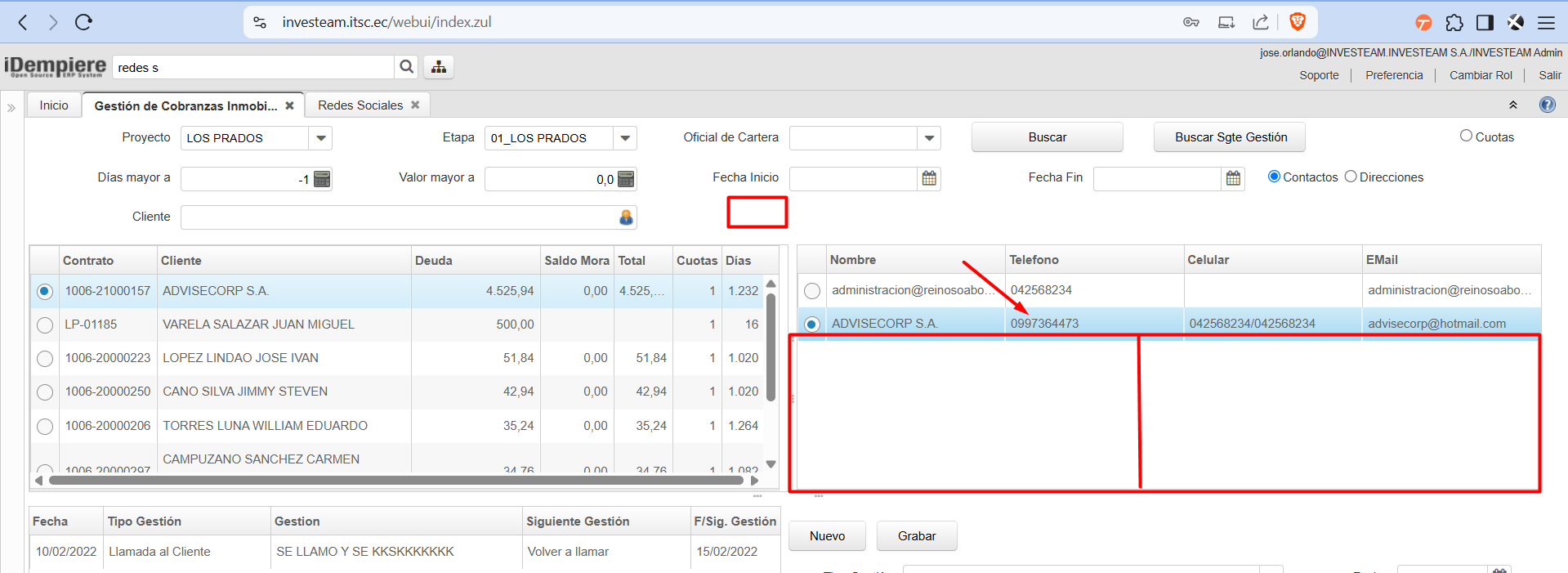The image size is (1568, 573).
Task: Select the VARELA SALAZAR JUAN MIGUEL row radio
Action: pyautogui.click(x=45, y=325)
